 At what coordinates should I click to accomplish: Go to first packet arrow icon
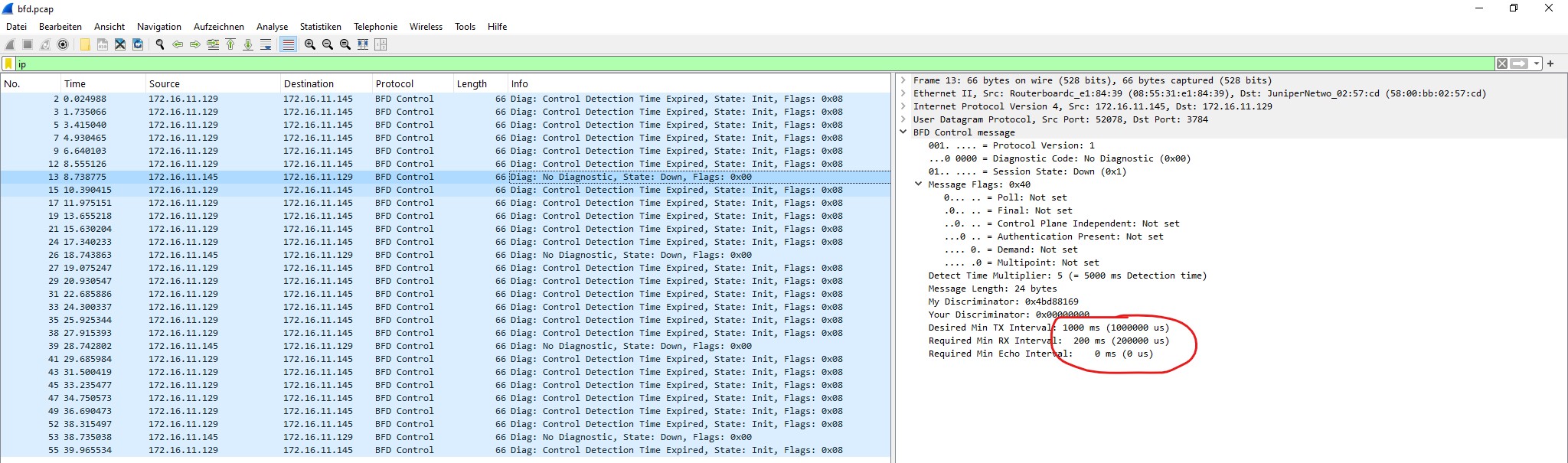230,44
